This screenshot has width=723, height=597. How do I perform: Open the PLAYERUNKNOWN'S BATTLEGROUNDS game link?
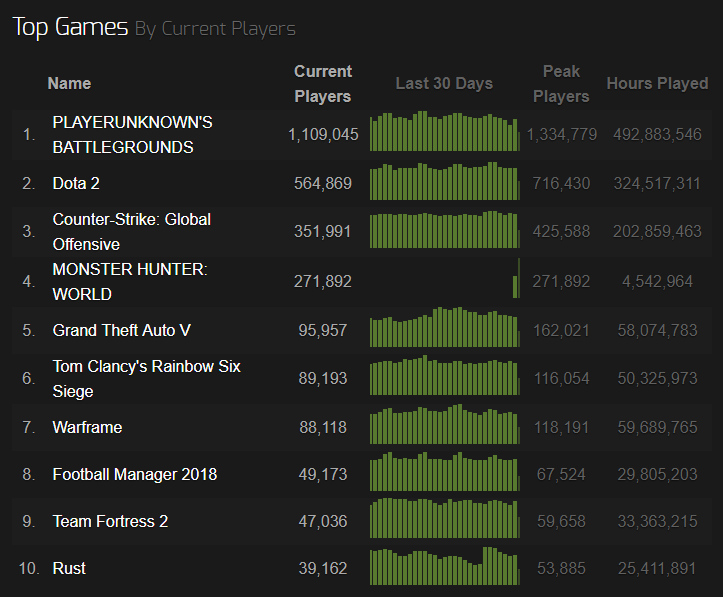tap(132, 134)
